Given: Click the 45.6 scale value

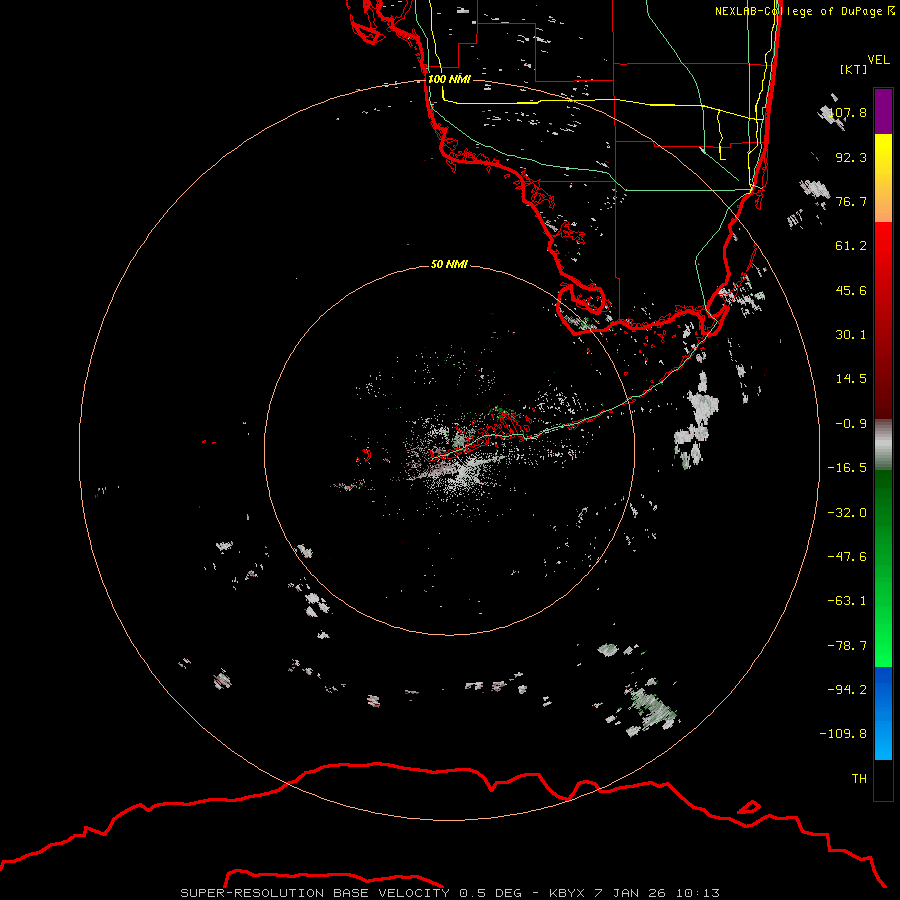Looking at the screenshot, I should [x=851, y=290].
